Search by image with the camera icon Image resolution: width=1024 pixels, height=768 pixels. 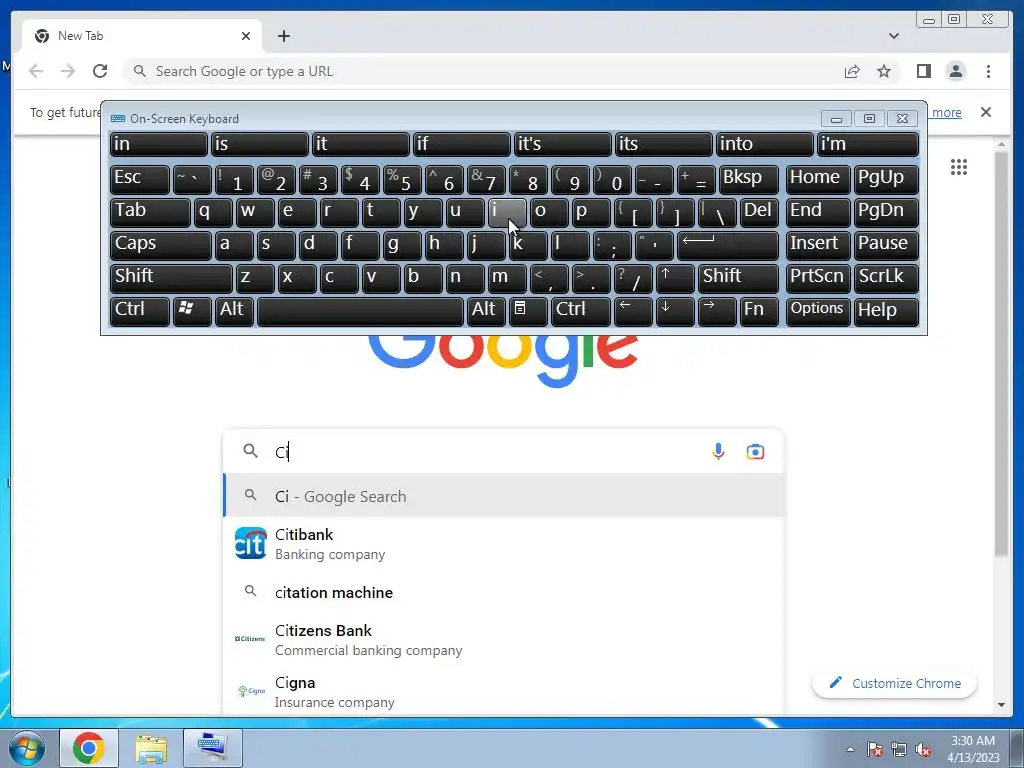click(755, 451)
